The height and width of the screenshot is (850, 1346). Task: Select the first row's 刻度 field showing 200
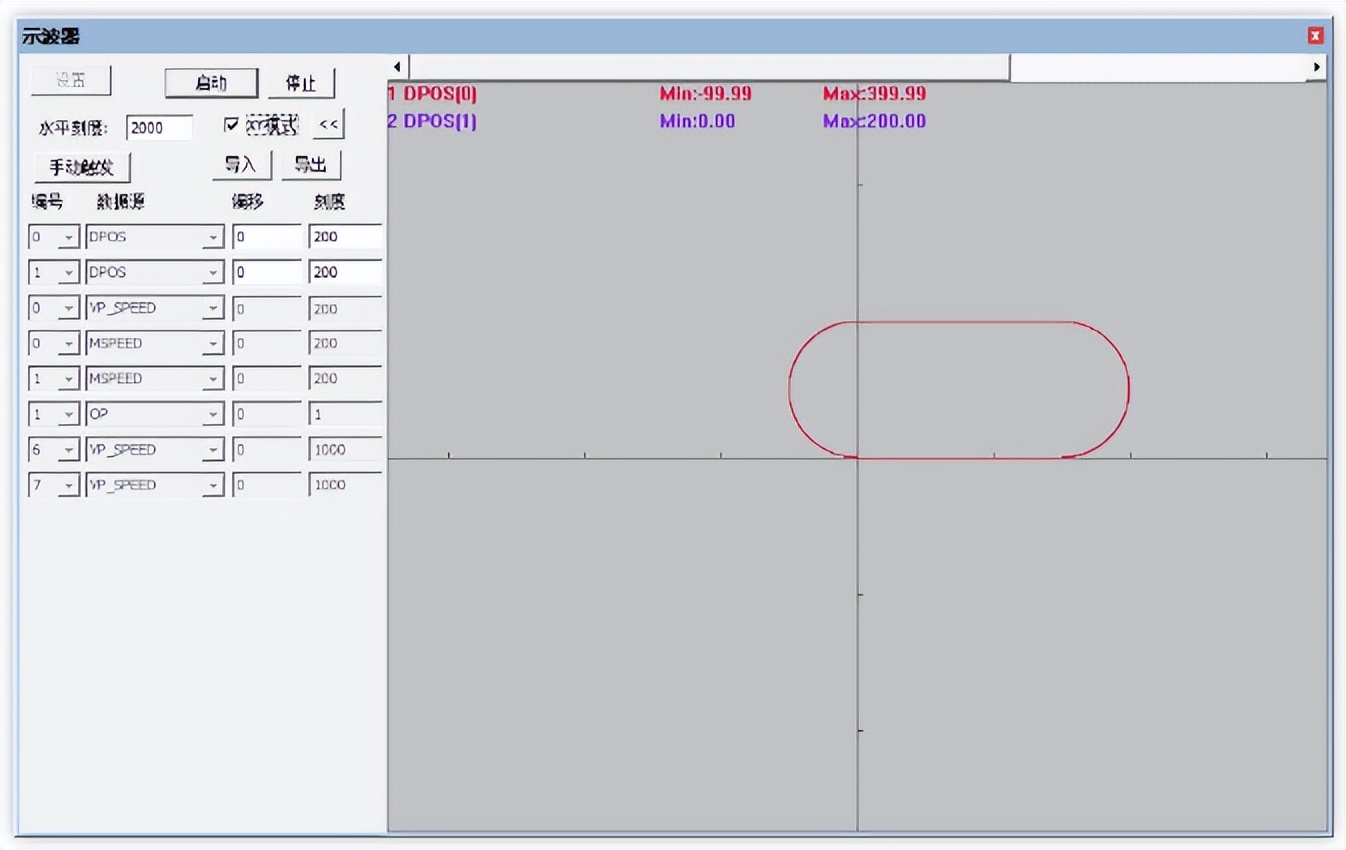344,237
